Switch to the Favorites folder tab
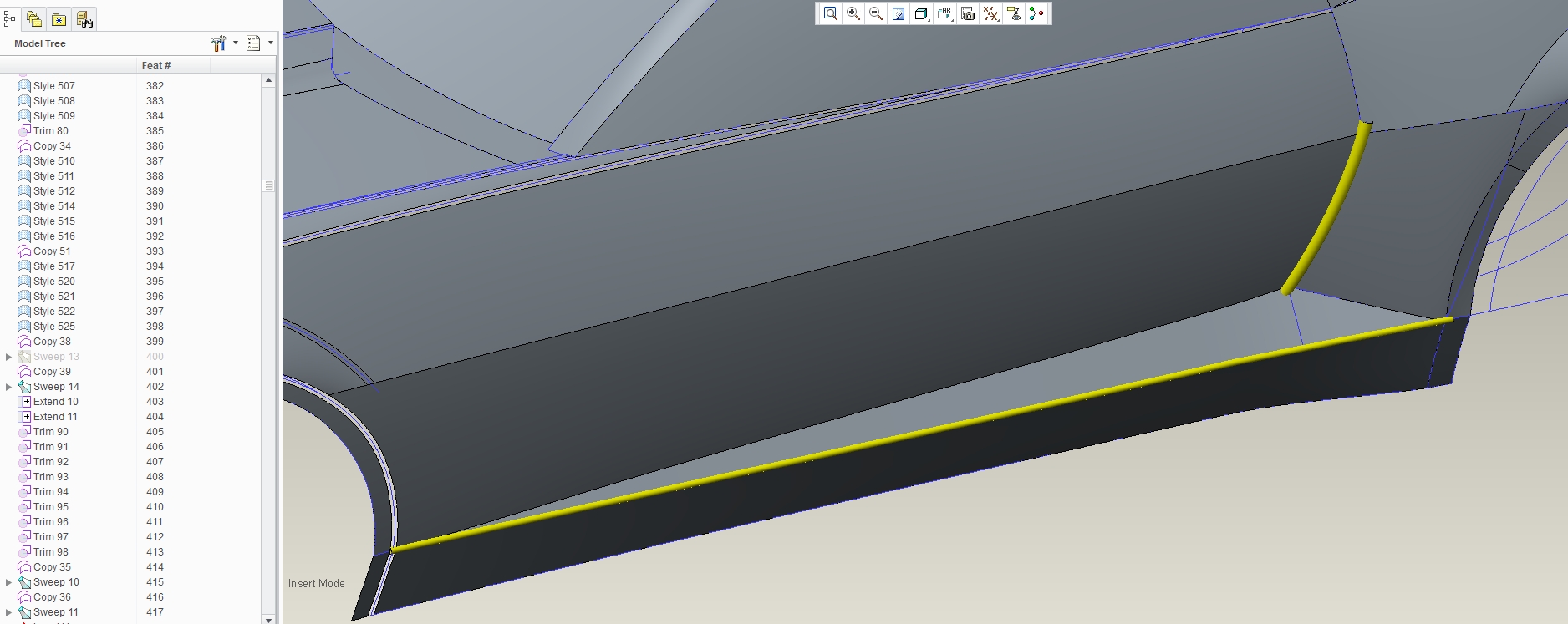1568x624 pixels. [x=59, y=19]
